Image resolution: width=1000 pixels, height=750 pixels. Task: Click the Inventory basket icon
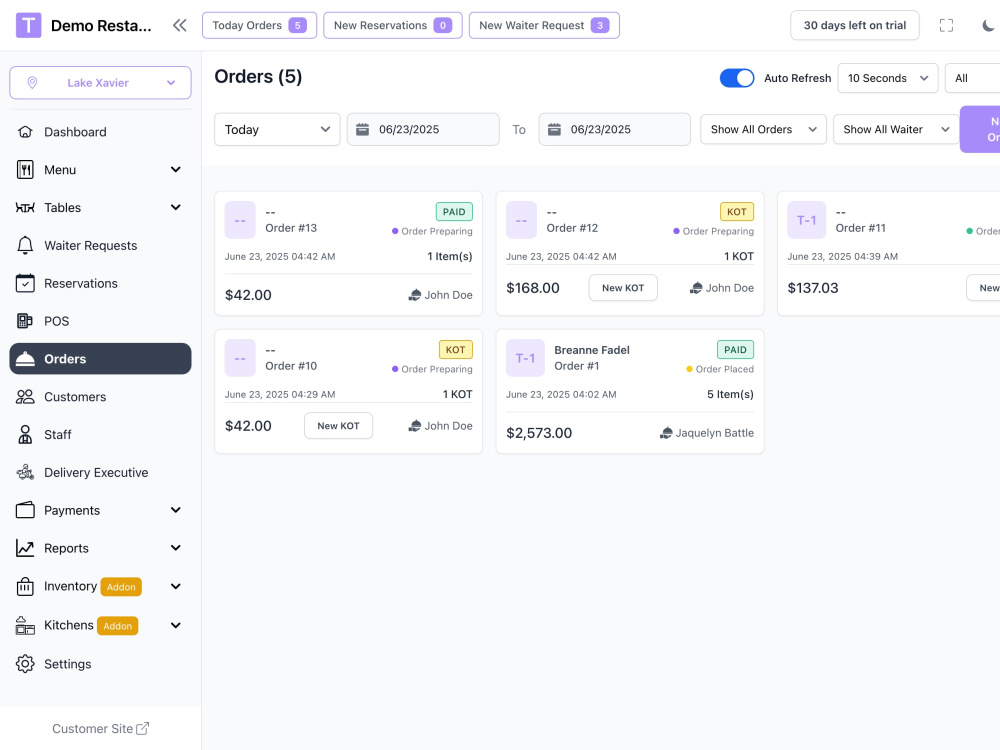coord(25,586)
